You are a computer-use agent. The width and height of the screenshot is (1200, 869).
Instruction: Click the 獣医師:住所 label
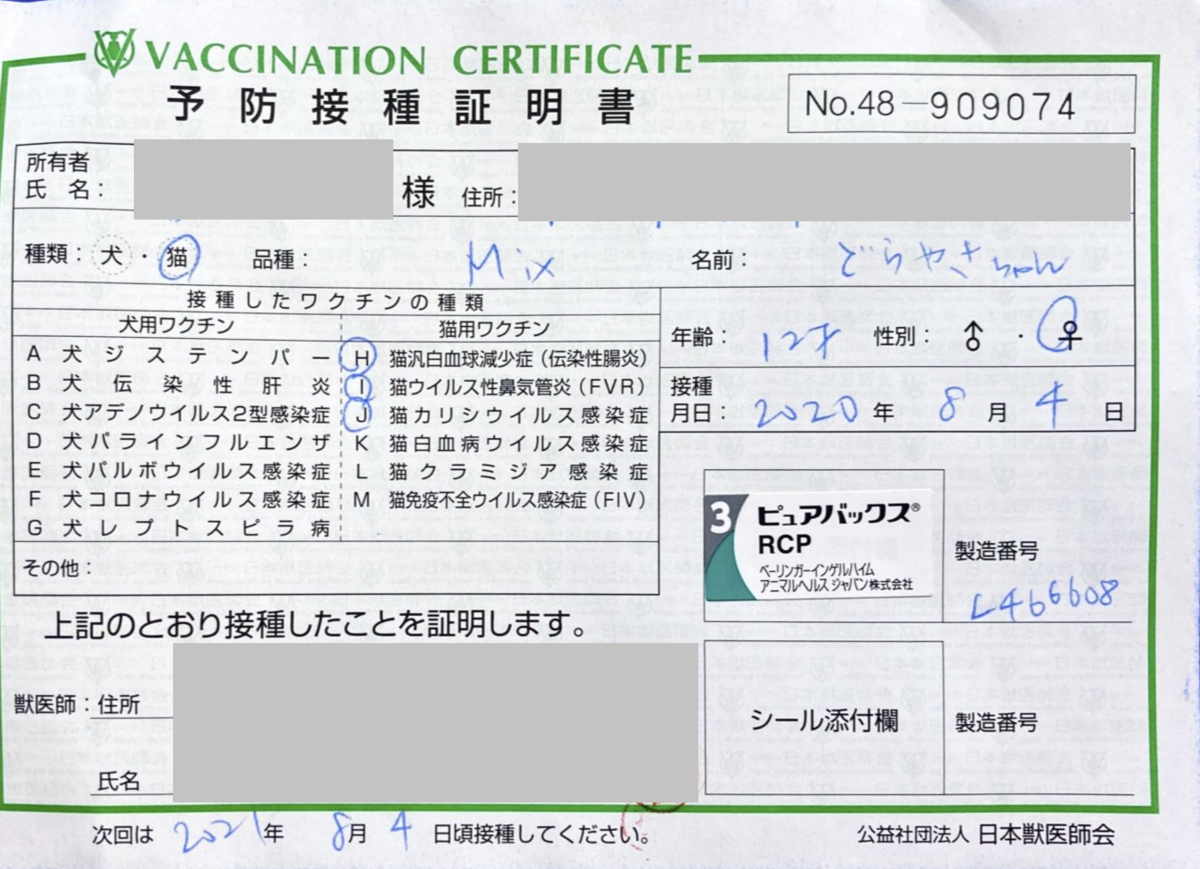(x=77, y=704)
